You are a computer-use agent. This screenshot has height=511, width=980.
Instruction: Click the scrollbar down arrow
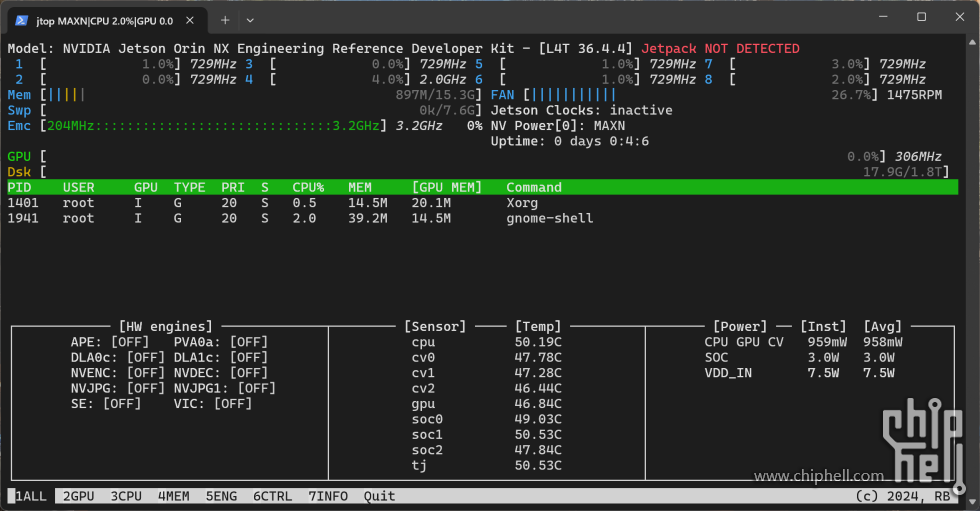point(972,502)
